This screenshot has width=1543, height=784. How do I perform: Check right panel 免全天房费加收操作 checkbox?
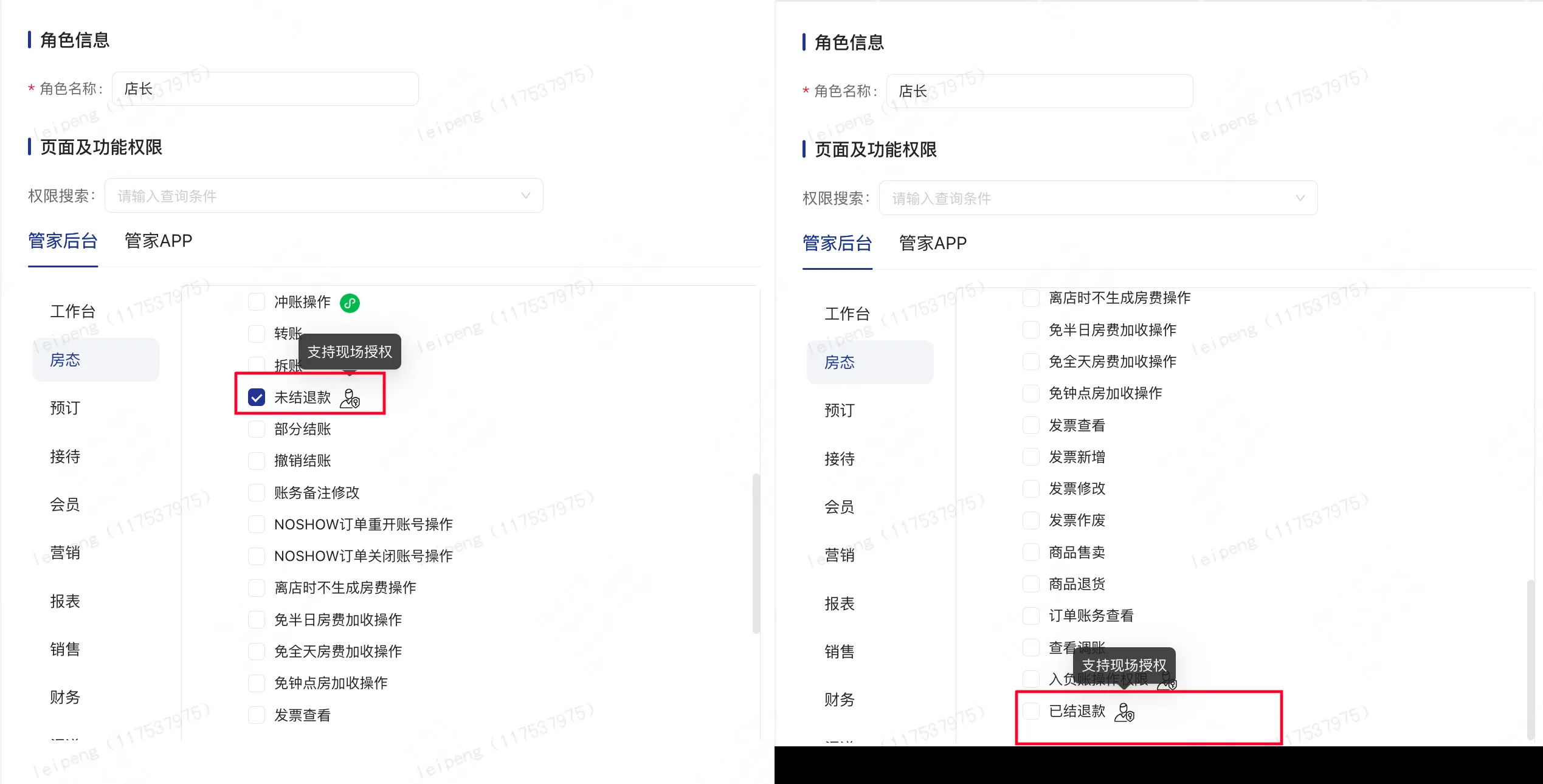[1031, 362]
